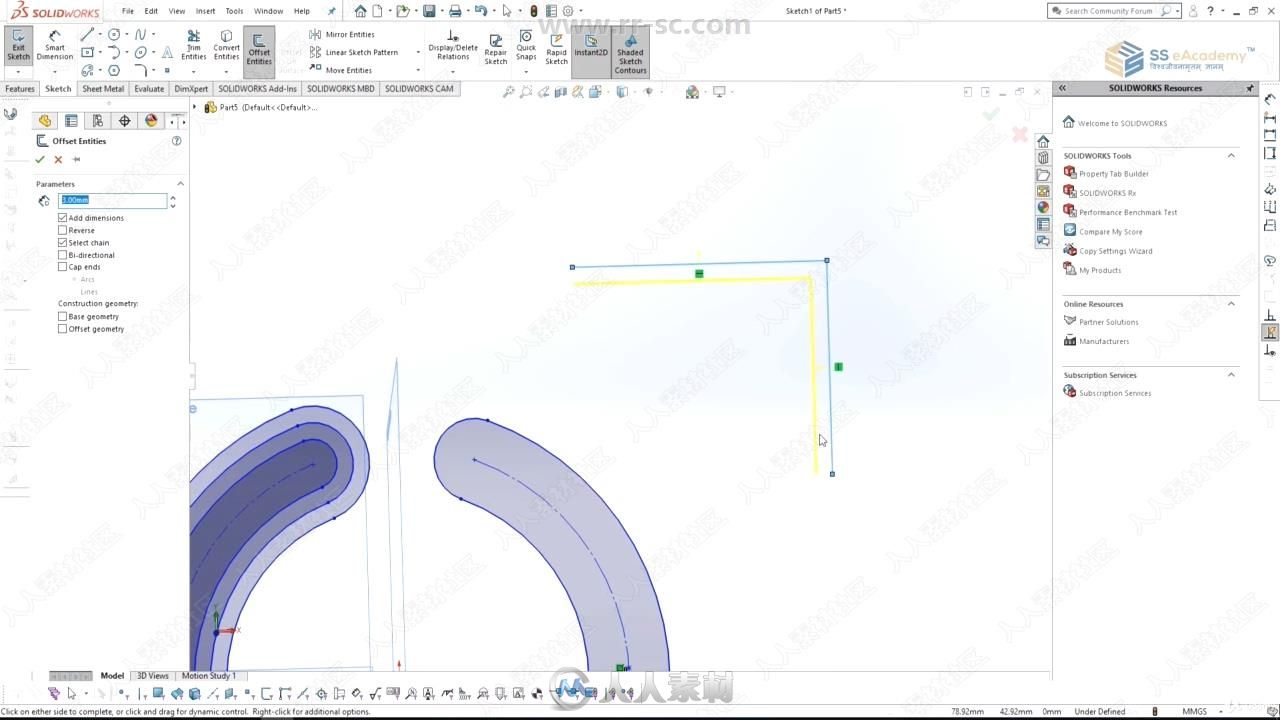This screenshot has width=1280, height=720.
Task: Select the Move Entities tool
Action: 340,70
